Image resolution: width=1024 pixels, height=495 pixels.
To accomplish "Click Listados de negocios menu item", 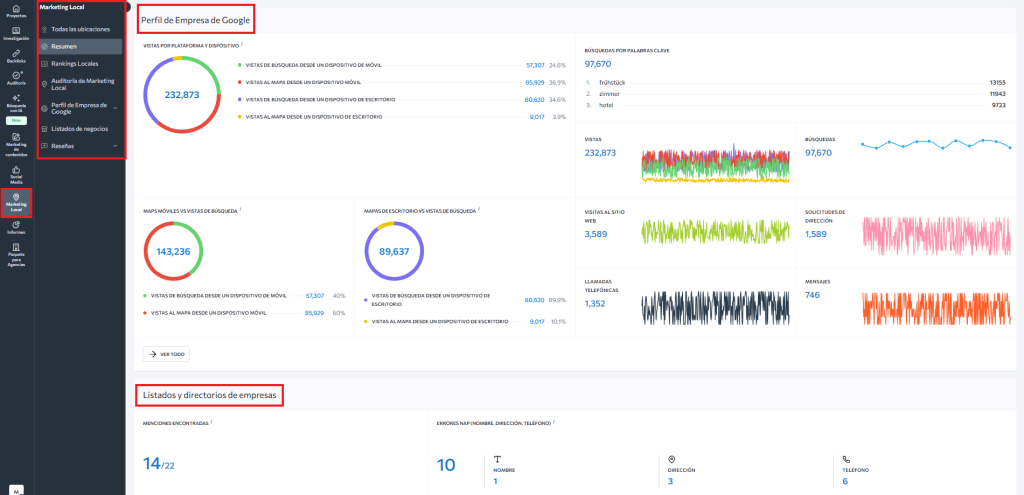I will tap(79, 129).
